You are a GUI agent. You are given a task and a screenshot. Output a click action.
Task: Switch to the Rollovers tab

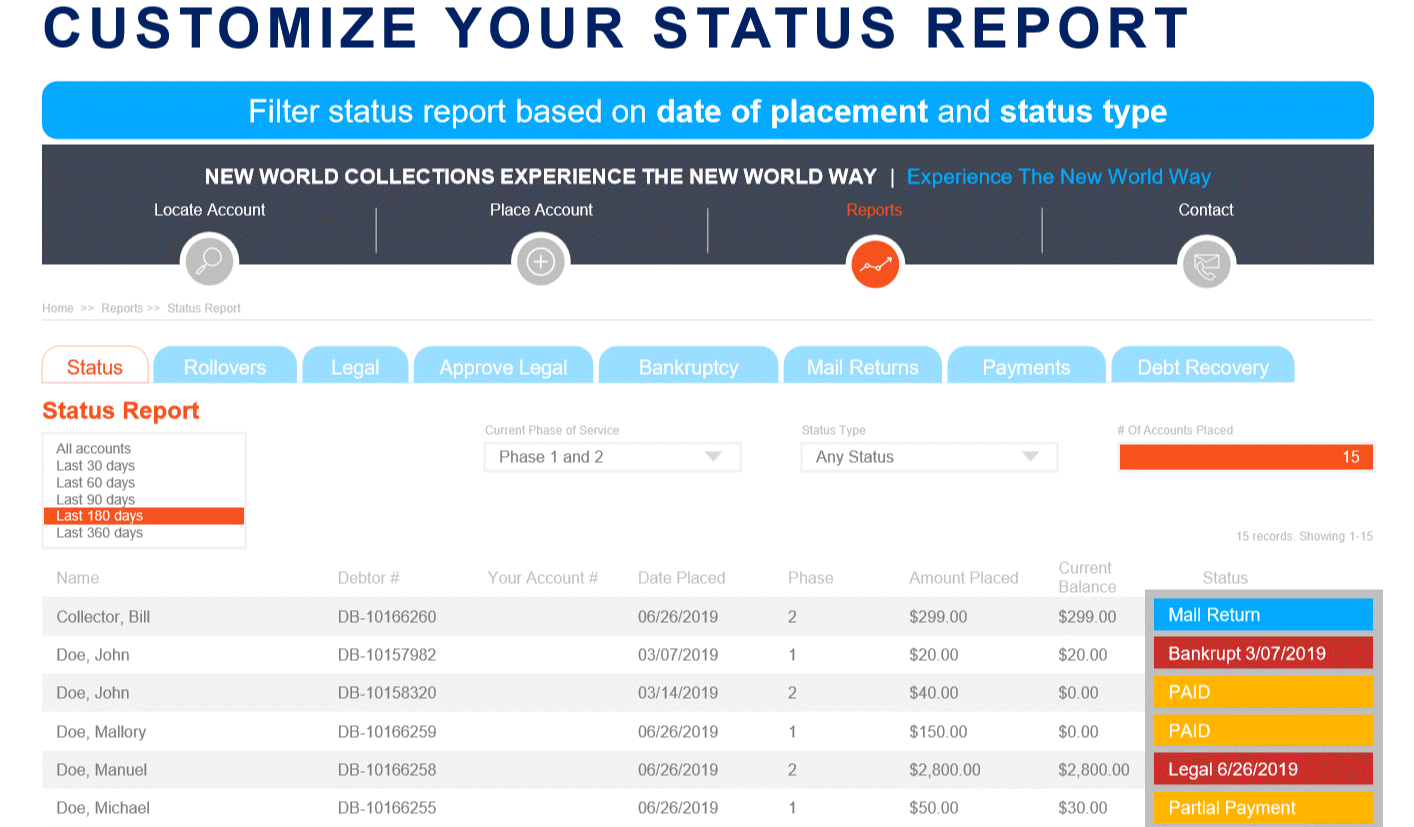225,366
